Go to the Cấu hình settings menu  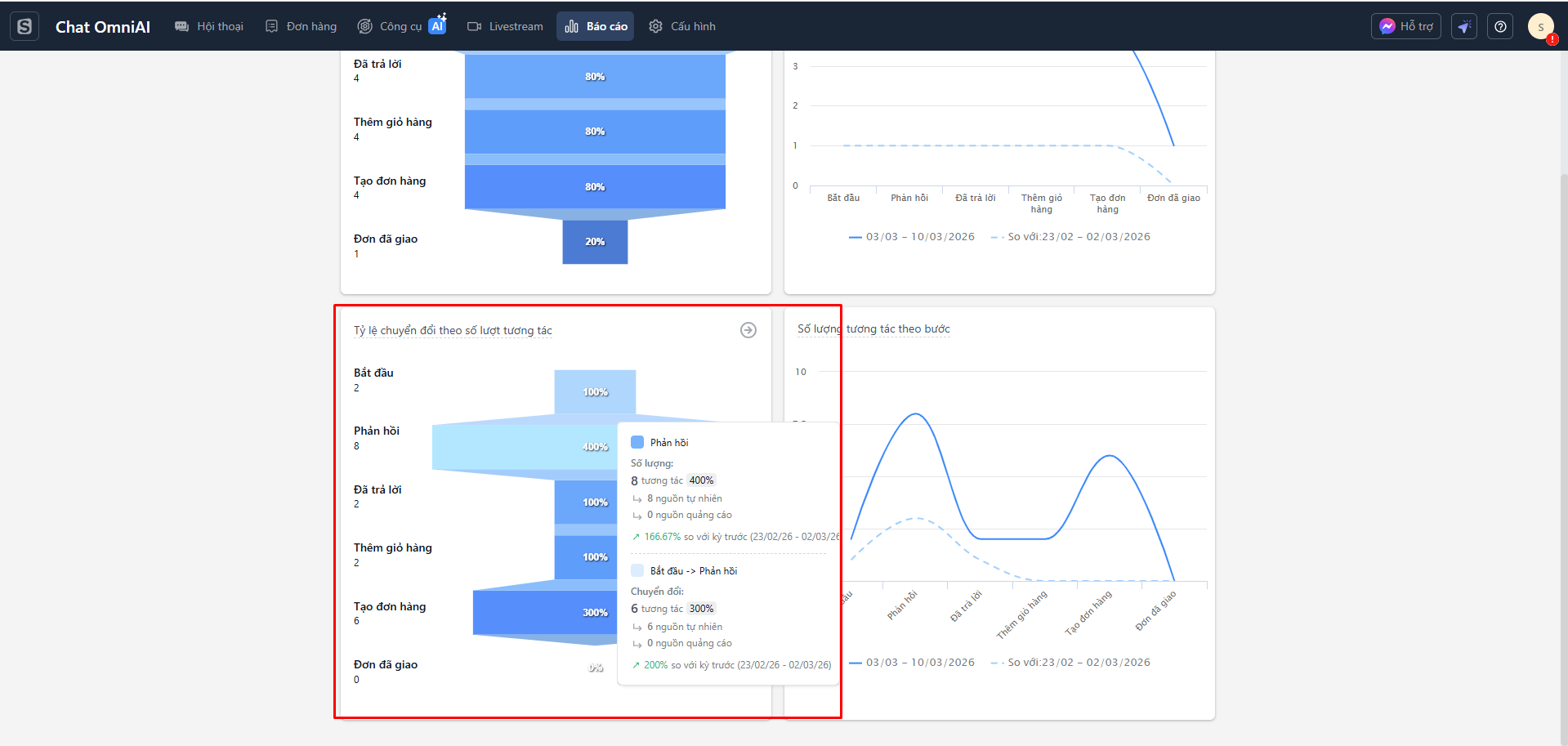(x=682, y=26)
